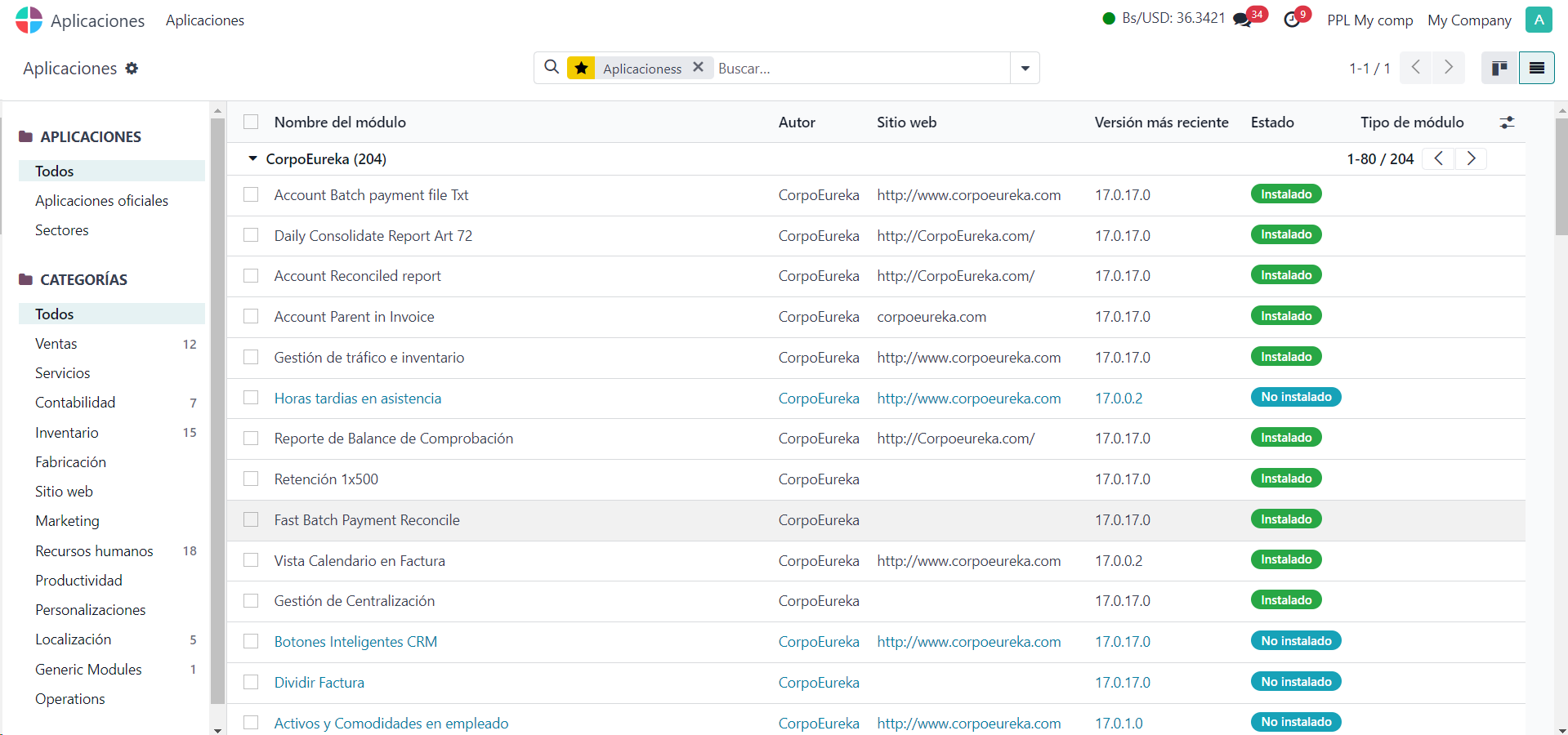Screen dimensions: 1568x735
Task: Open the chat messages icon
Action: tap(1243, 20)
